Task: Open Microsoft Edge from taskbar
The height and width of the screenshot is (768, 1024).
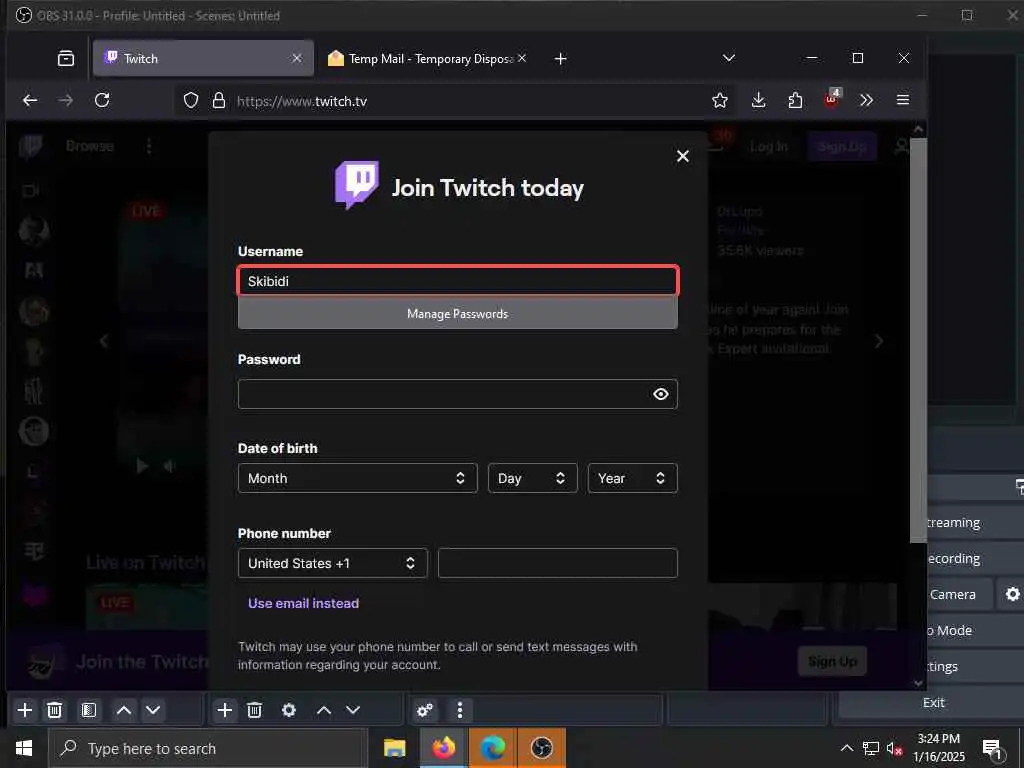Action: pyautogui.click(x=492, y=748)
